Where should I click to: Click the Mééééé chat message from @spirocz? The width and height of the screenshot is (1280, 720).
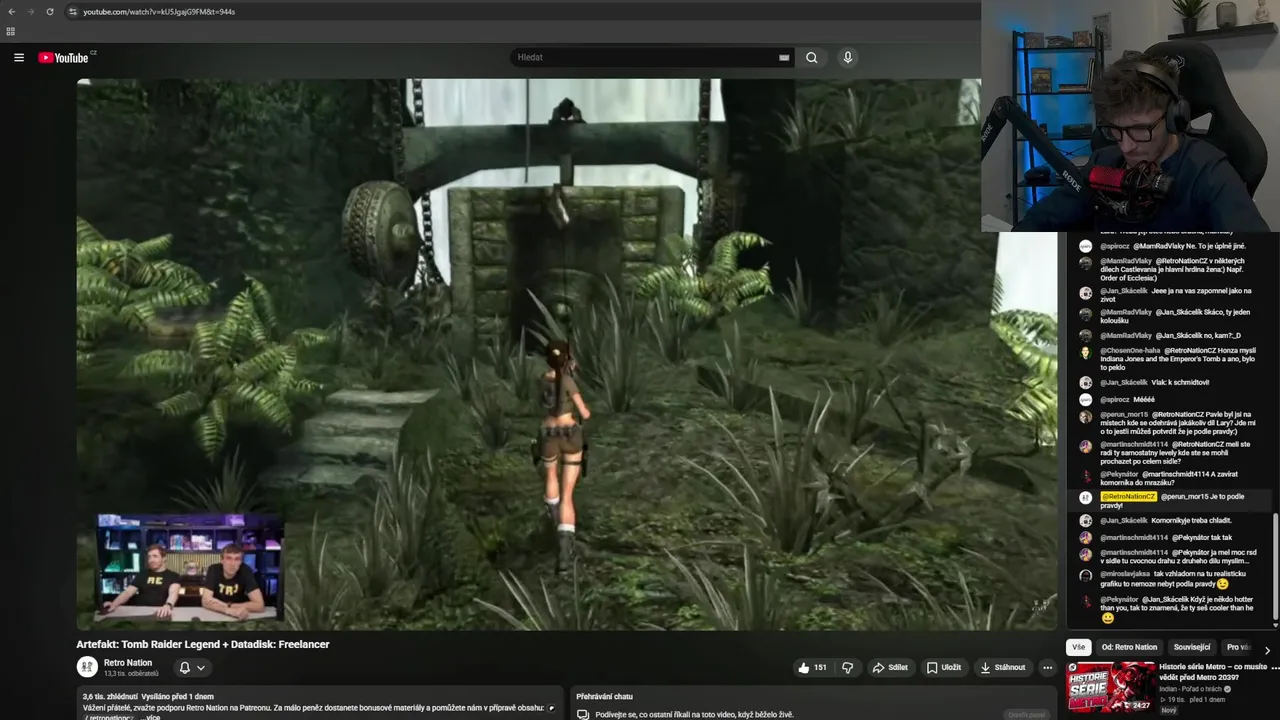pyautogui.click(x=1144, y=399)
